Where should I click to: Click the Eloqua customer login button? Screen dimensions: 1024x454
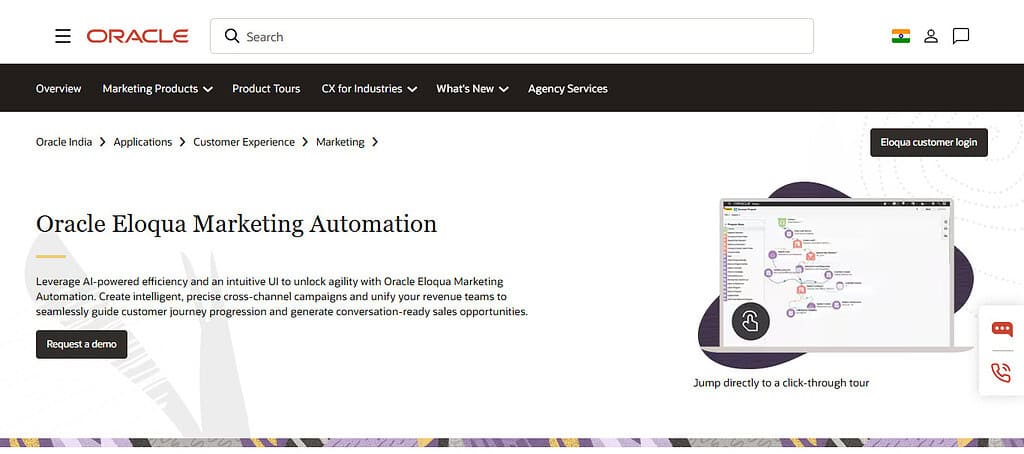[929, 142]
